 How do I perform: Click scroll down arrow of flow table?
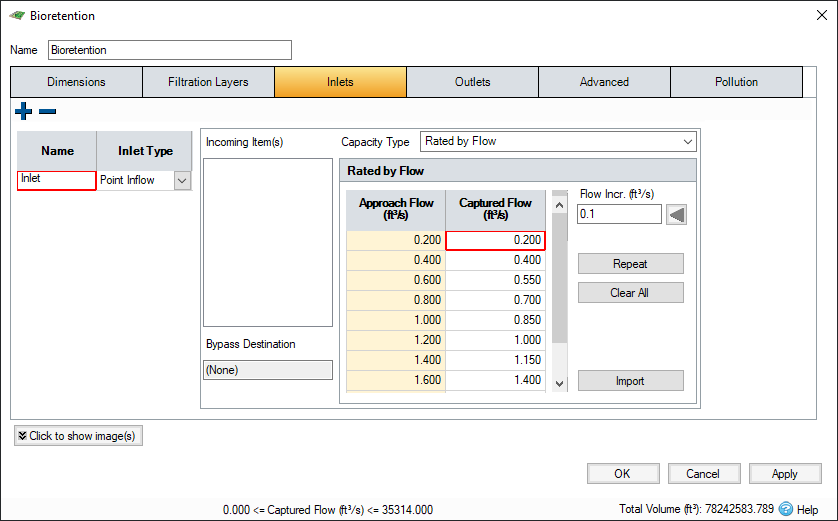[560, 383]
